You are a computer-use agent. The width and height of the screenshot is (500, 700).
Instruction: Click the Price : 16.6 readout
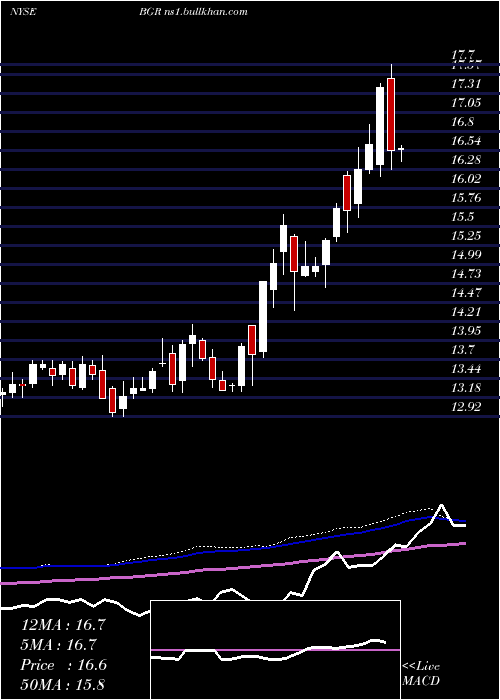coord(63,665)
